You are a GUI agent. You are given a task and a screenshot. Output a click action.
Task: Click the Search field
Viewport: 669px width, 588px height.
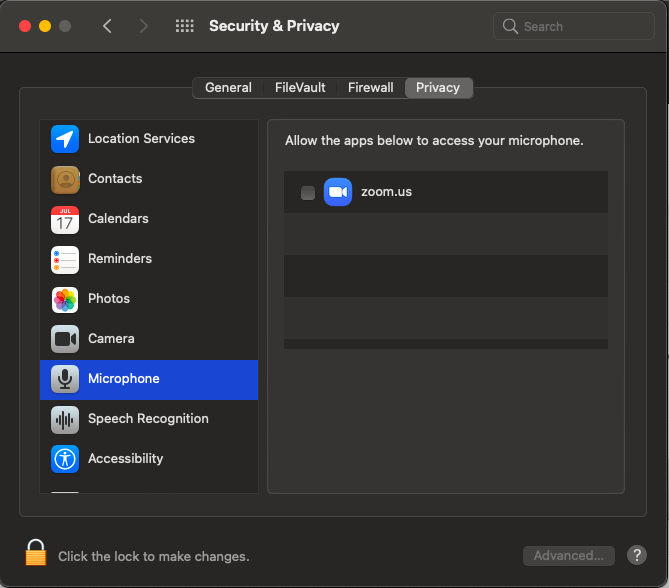[573, 26]
